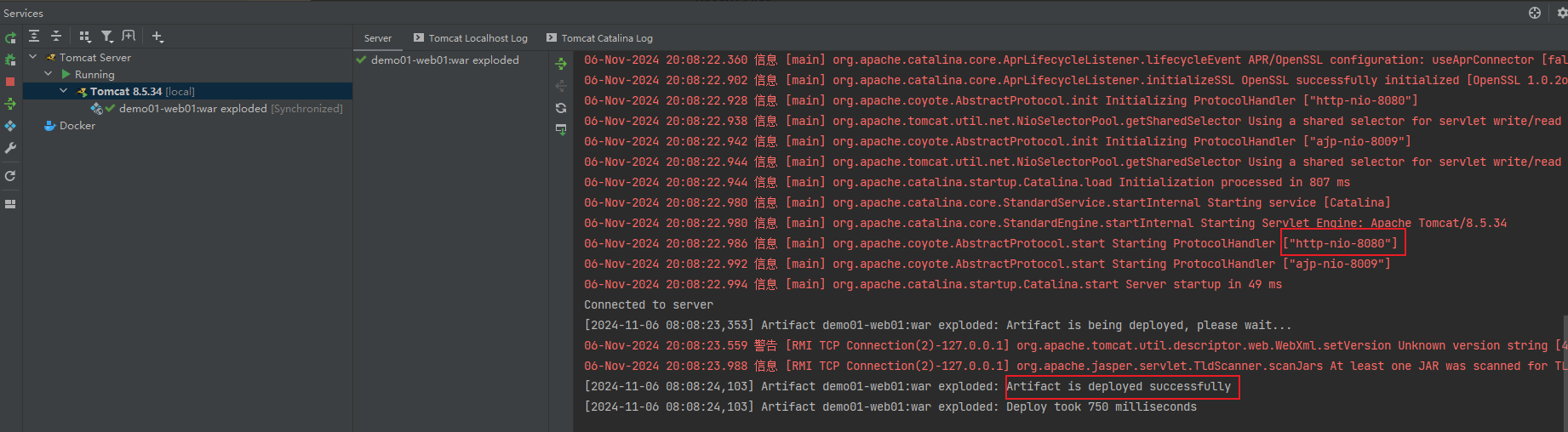Click the scroll to end icon
The width and height of the screenshot is (1568, 432).
click(561, 130)
